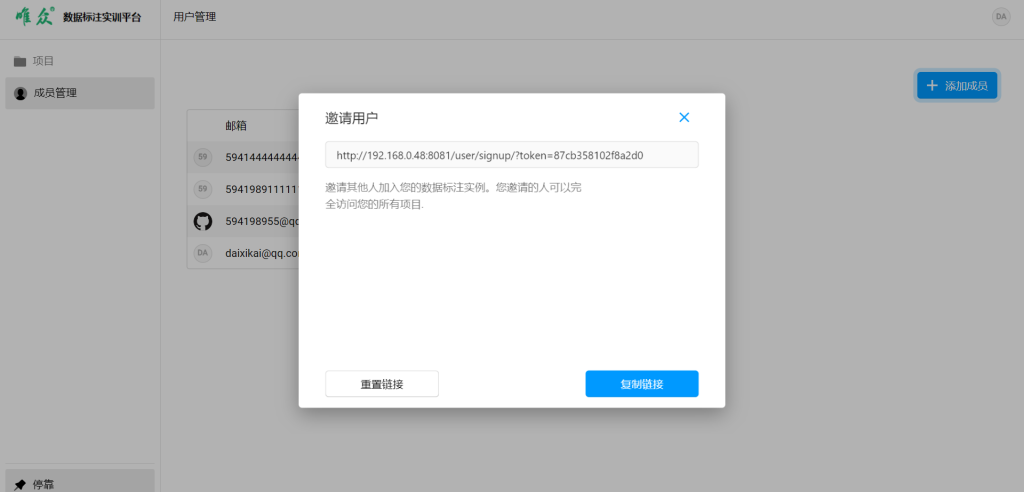The width and height of the screenshot is (1024, 492).
Task: Click the DA avatar next to daixikai
Action: [203, 254]
